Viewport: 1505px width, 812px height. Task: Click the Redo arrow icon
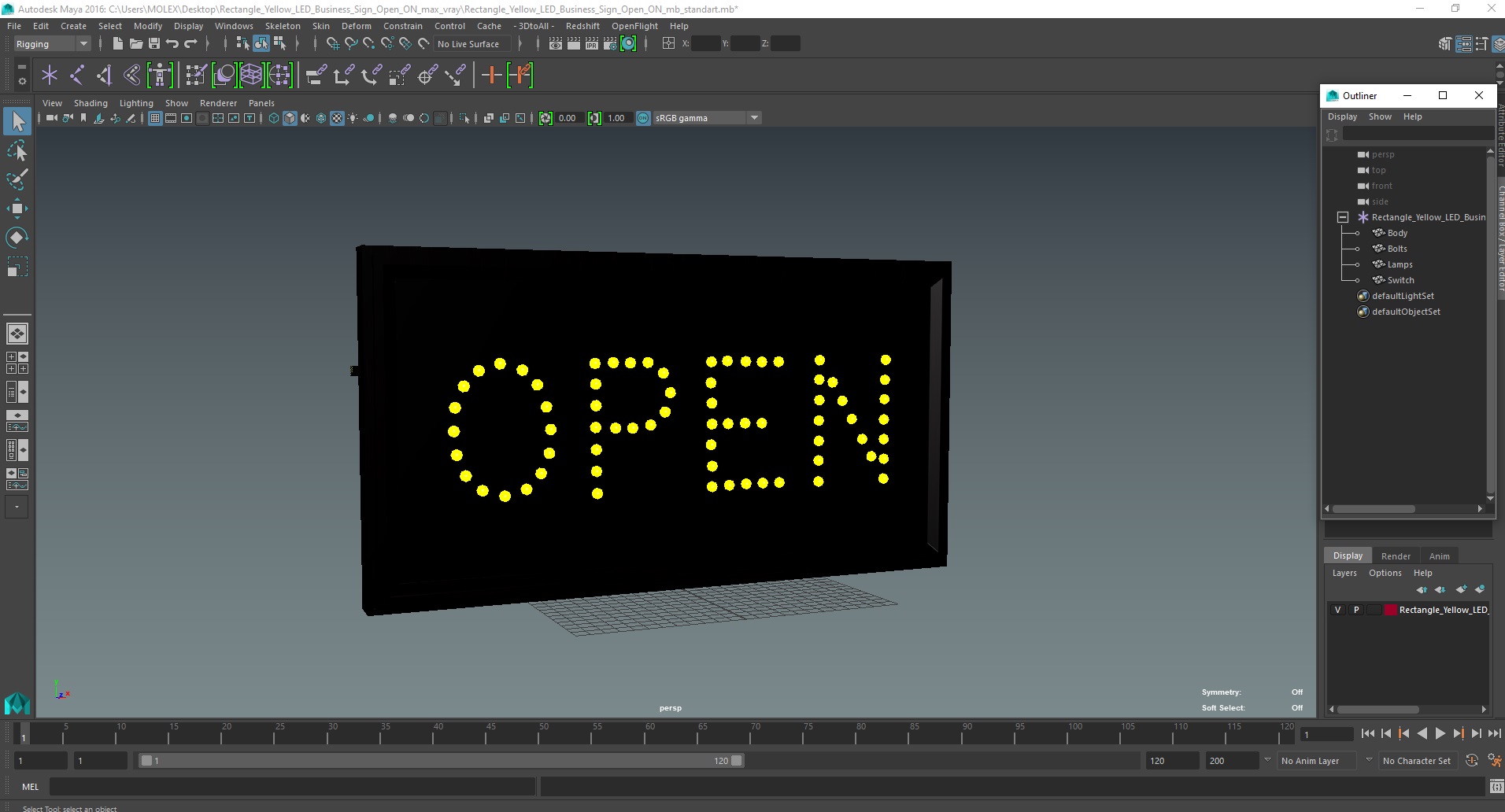190,44
